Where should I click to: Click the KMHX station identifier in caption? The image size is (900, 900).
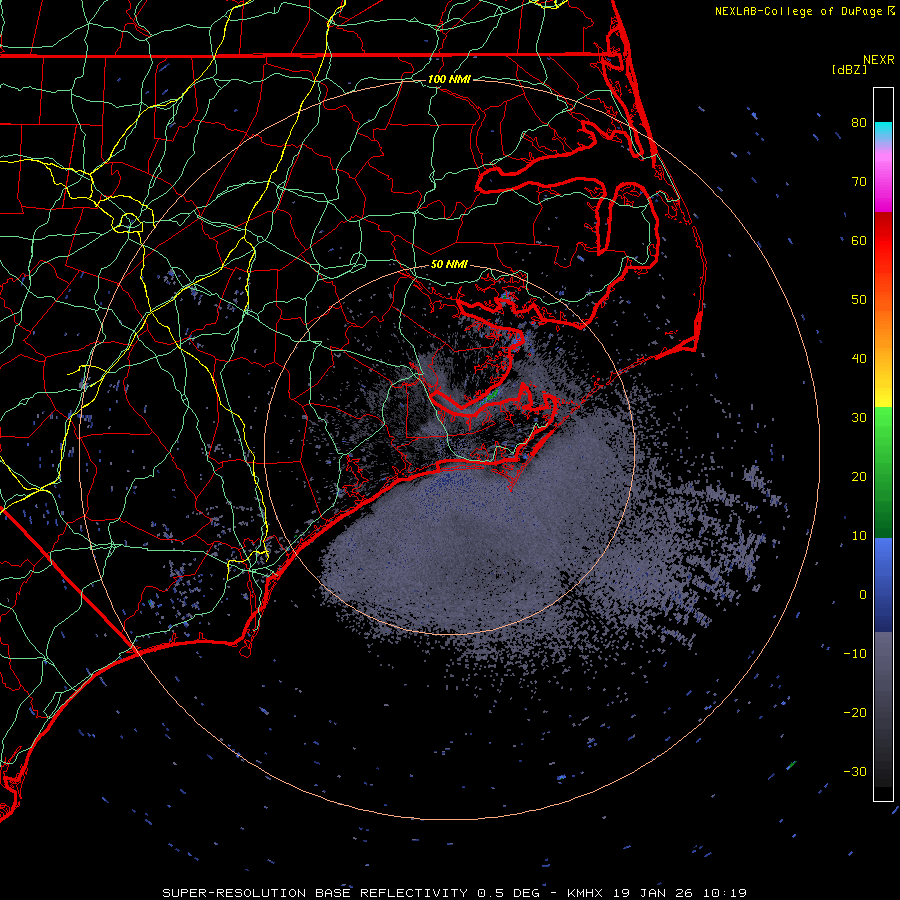click(x=587, y=893)
